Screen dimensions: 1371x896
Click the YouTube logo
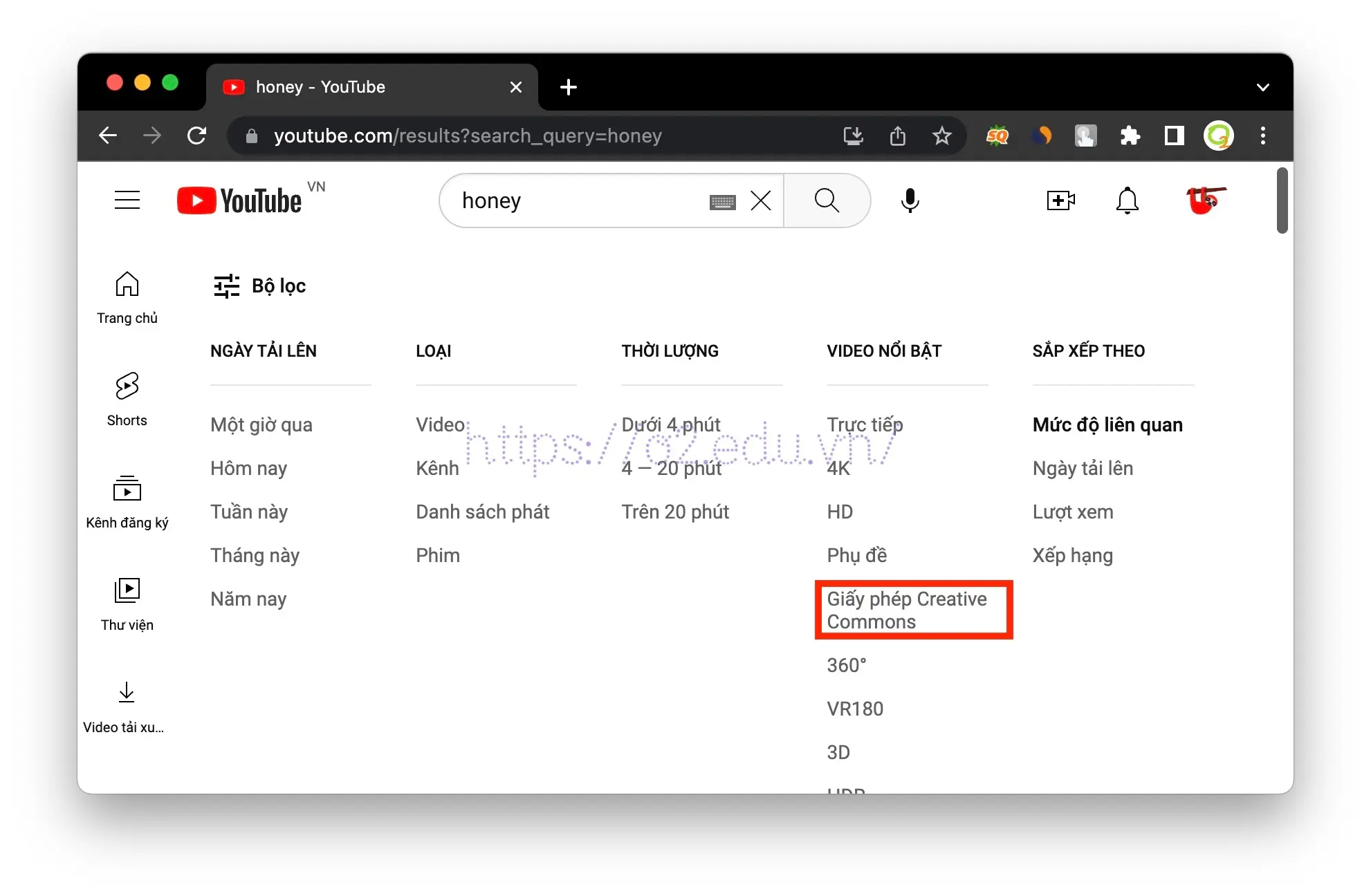[239, 200]
